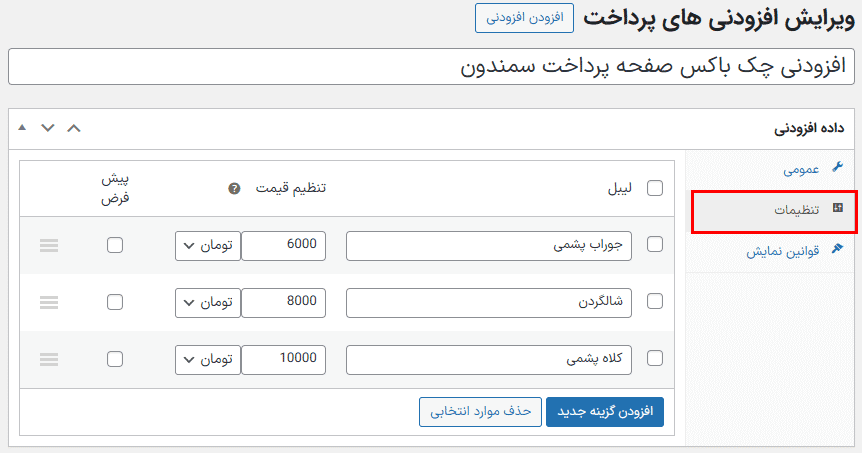
Task: Click the جوراب پشمی label field
Action: 489,246
